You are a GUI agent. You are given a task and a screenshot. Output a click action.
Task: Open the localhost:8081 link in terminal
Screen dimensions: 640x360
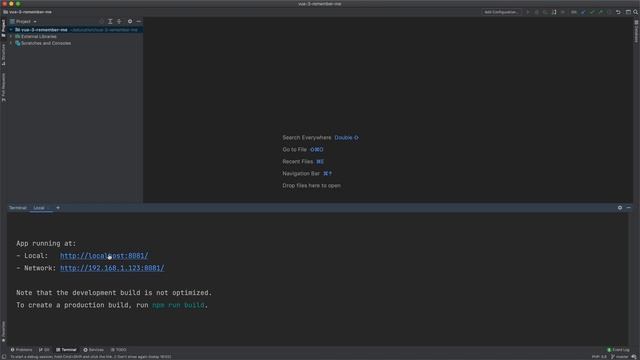coord(104,256)
